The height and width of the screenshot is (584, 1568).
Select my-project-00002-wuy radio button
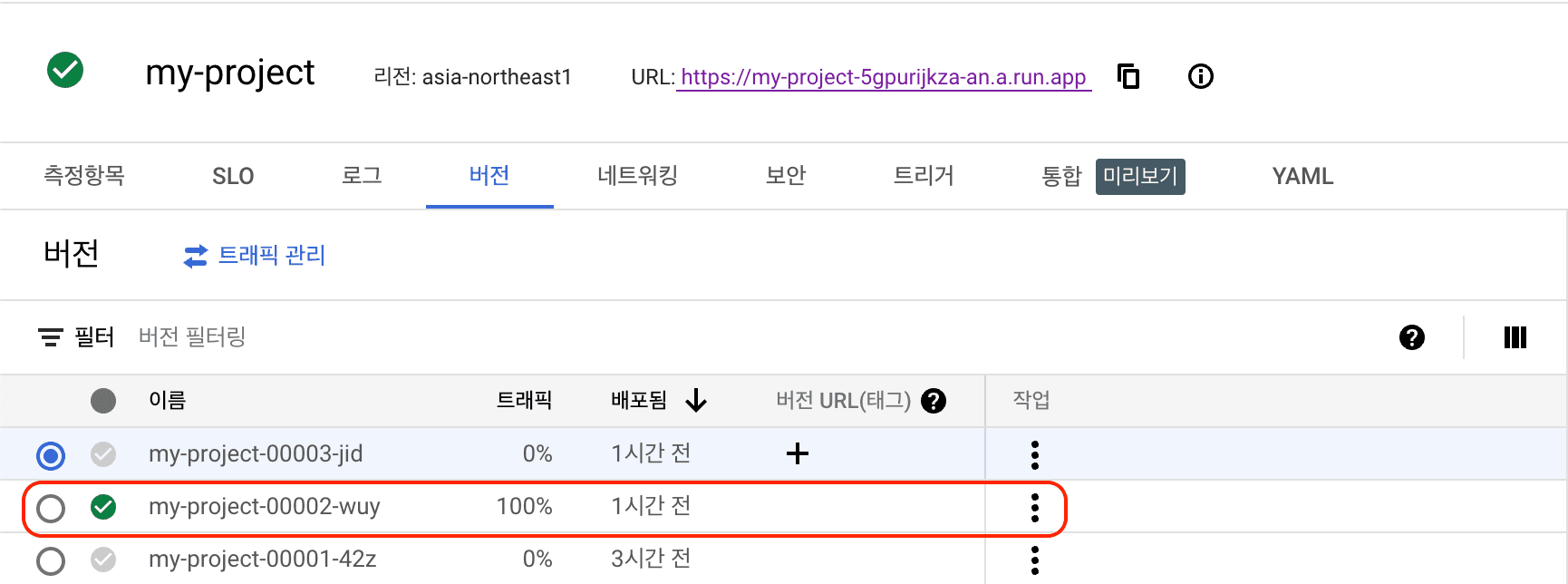[51, 509]
